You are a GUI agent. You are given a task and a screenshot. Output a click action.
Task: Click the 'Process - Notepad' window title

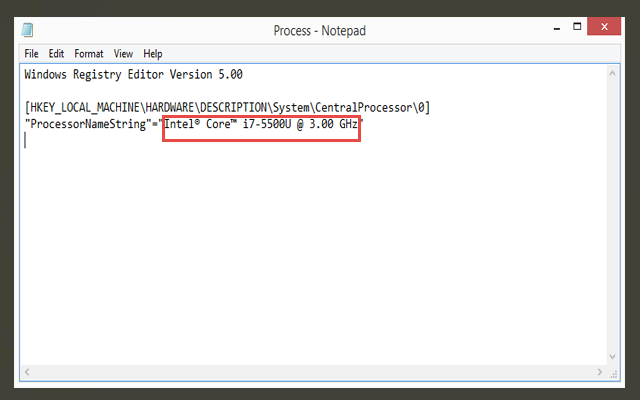tap(320, 31)
